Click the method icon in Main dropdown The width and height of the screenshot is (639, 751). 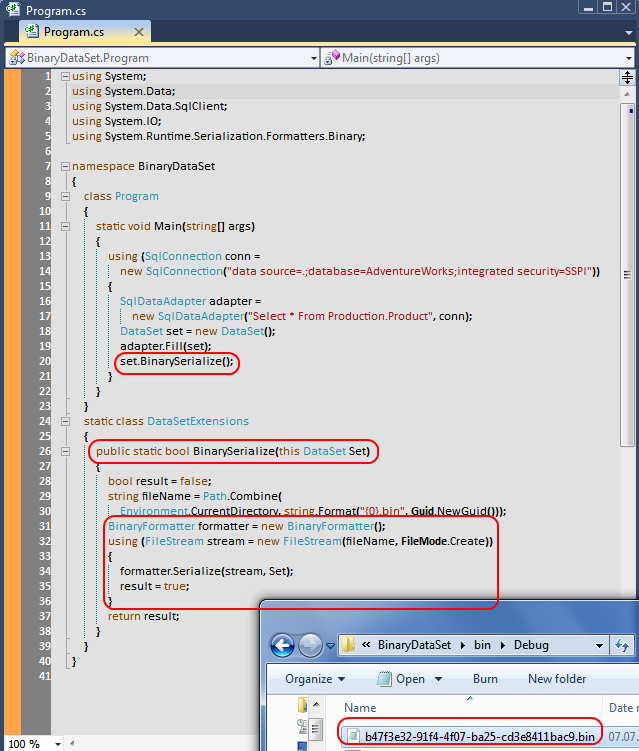332,58
